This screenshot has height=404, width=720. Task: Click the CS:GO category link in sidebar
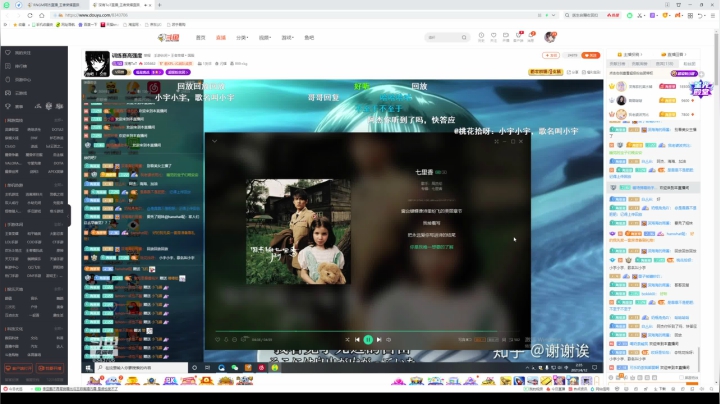click(x=10, y=146)
